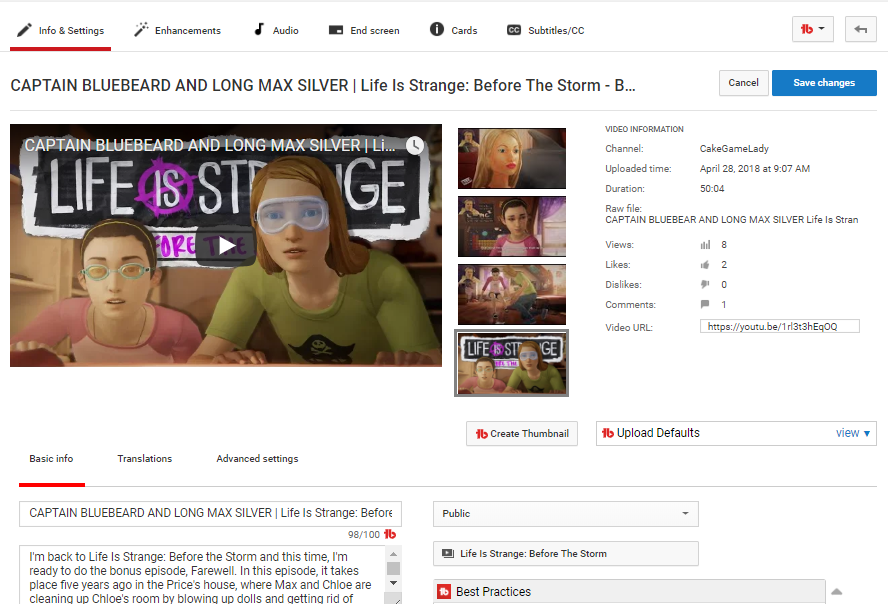Open Advanced settings tab
888x604 pixels.
pos(257,459)
